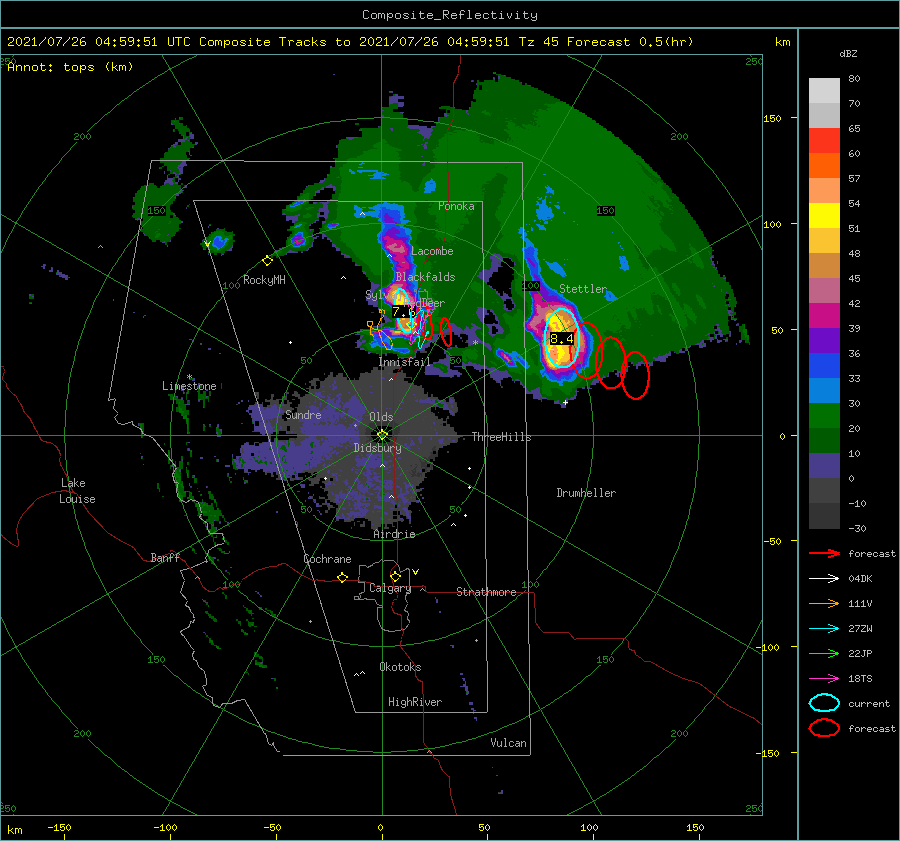Pick the light grey 70-80 dBZ swatch
Viewport: 900px width, 841px height.
click(x=824, y=90)
